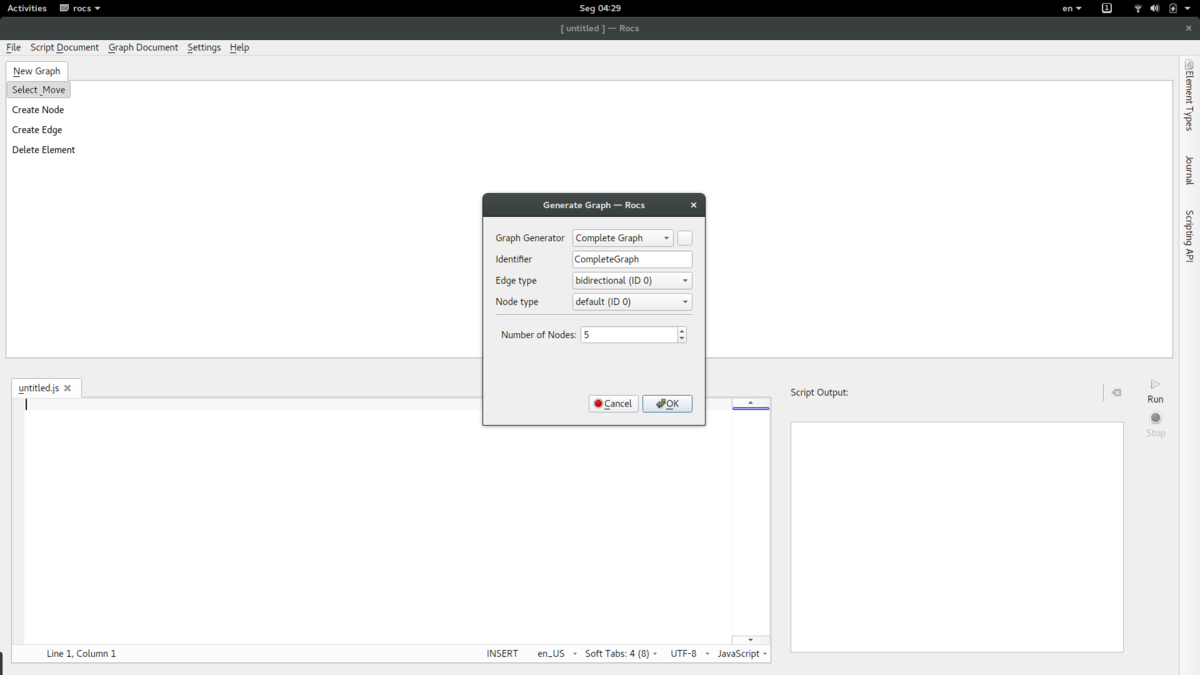This screenshot has width=1200, height=675.
Task: Close the untitled.js tab with its x icon
Action: tap(68, 388)
